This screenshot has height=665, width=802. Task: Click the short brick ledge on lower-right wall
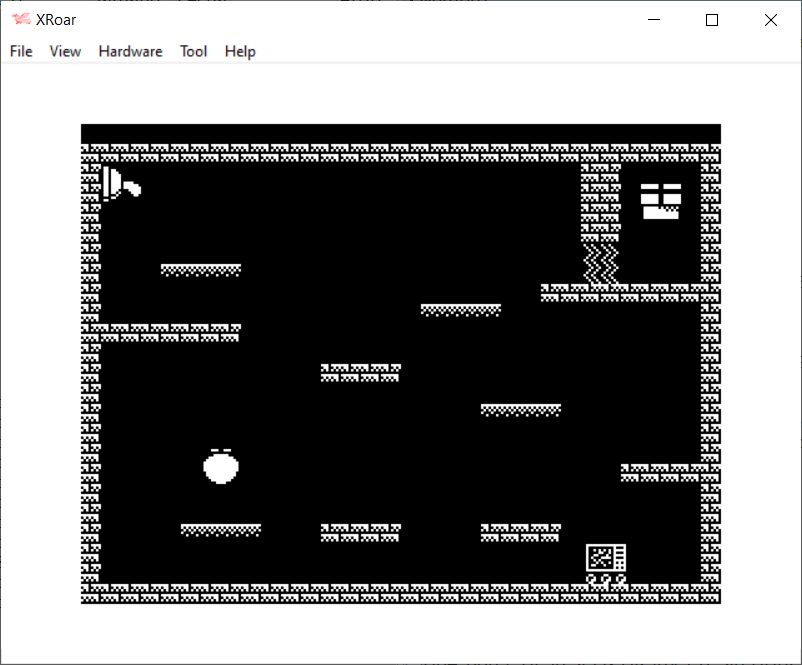click(660, 472)
